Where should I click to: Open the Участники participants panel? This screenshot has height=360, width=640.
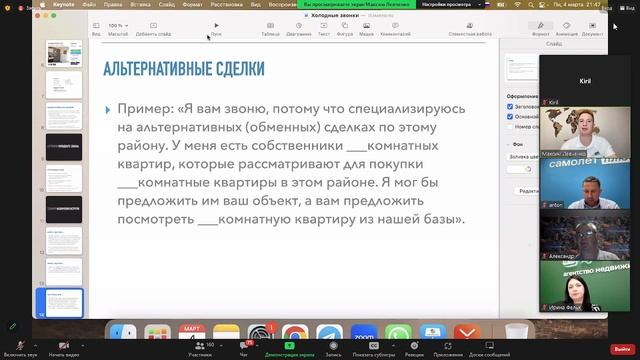click(x=200, y=349)
